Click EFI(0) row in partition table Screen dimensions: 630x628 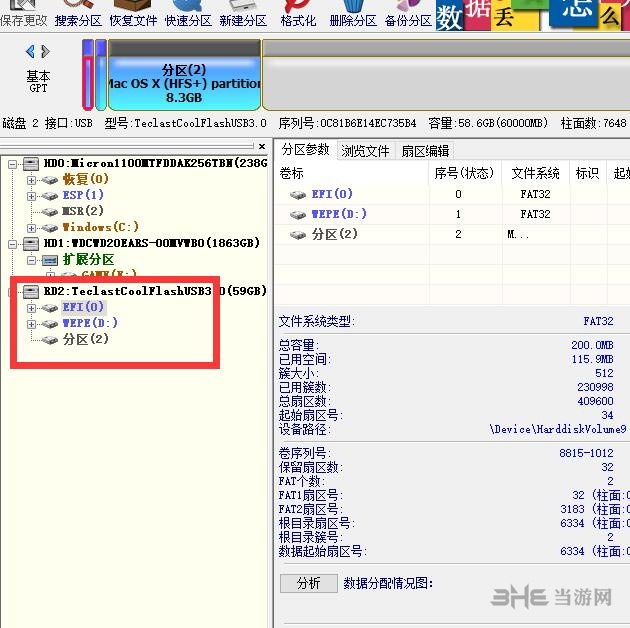[x=452, y=194]
